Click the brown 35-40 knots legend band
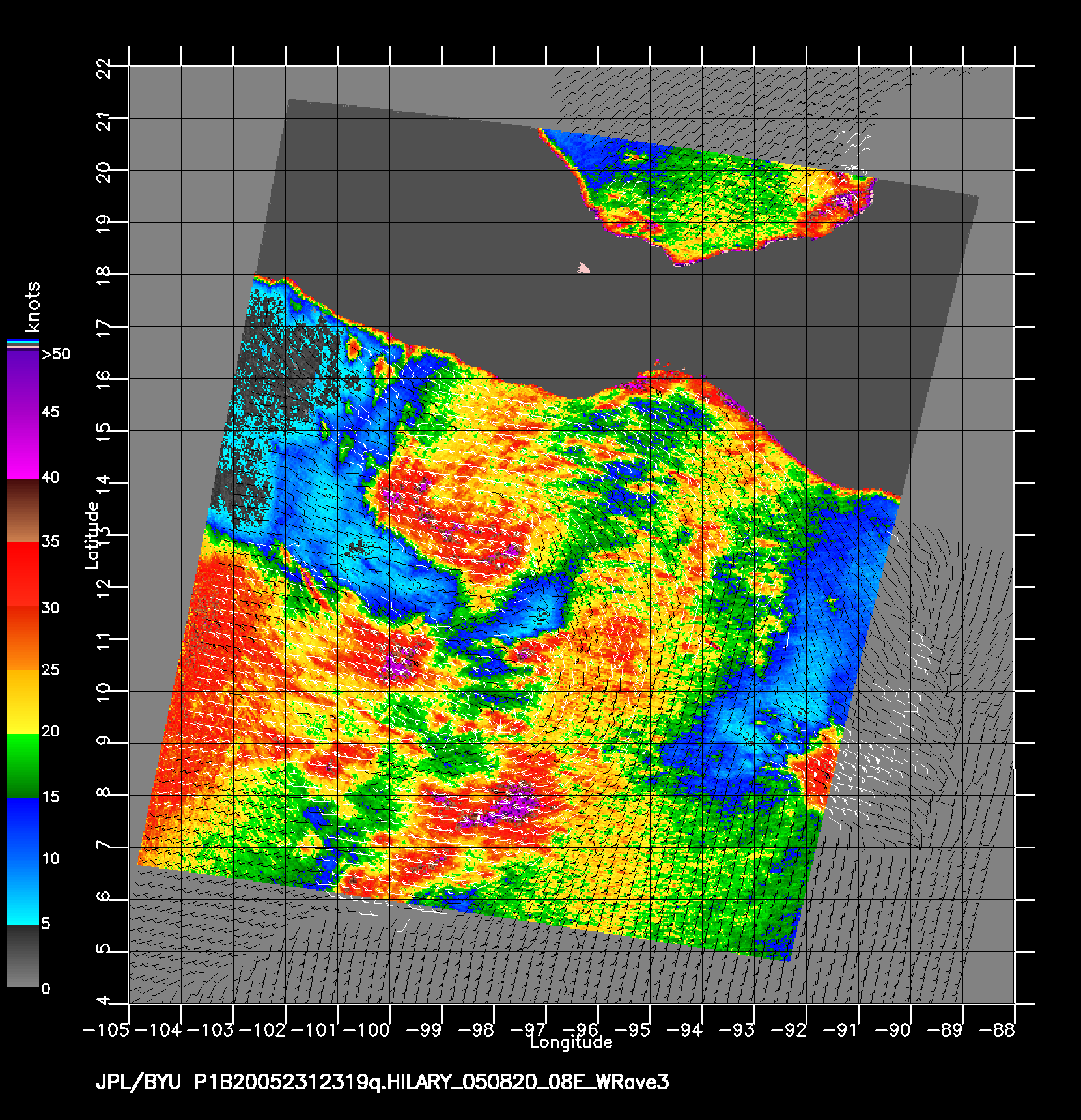 tap(23, 511)
